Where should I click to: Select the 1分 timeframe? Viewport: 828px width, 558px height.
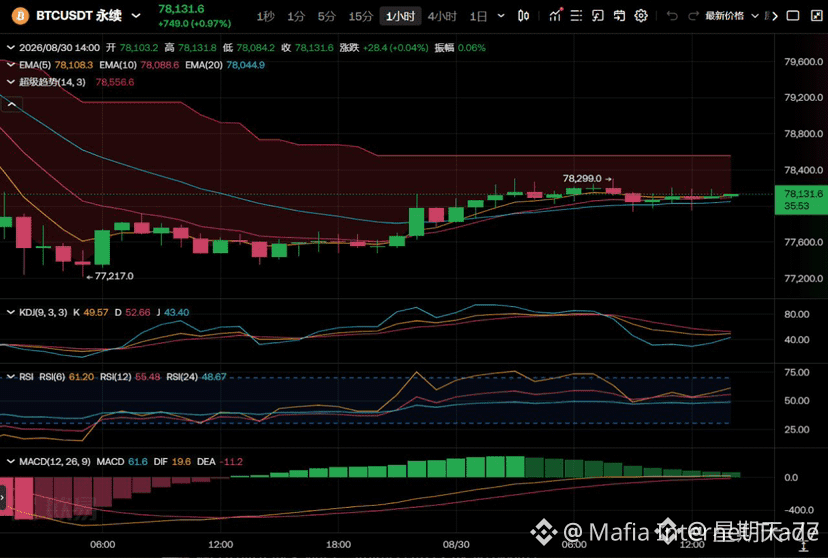(296, 16)
